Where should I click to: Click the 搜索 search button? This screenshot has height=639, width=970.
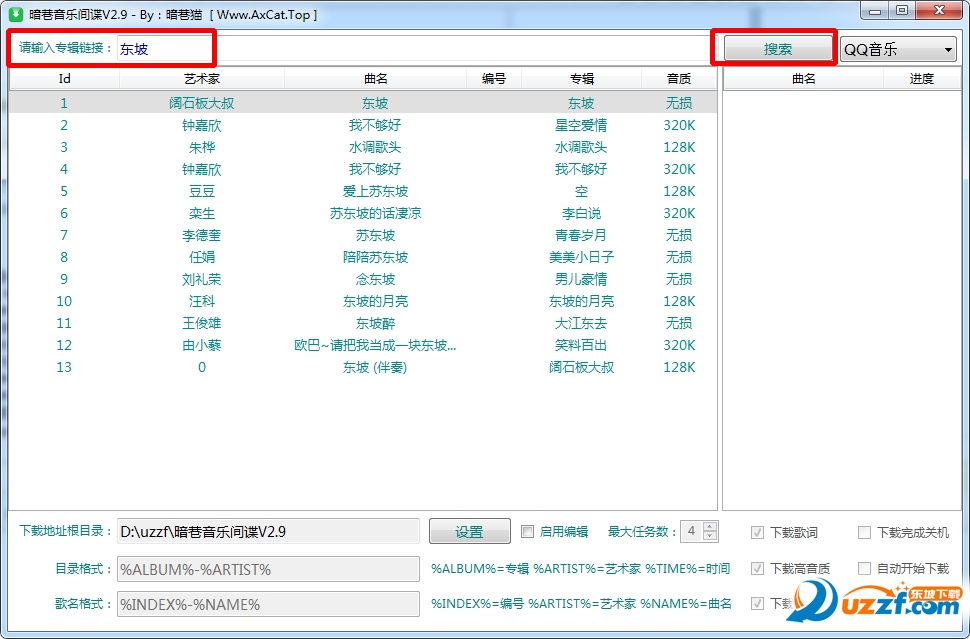[x=777, y=49]
